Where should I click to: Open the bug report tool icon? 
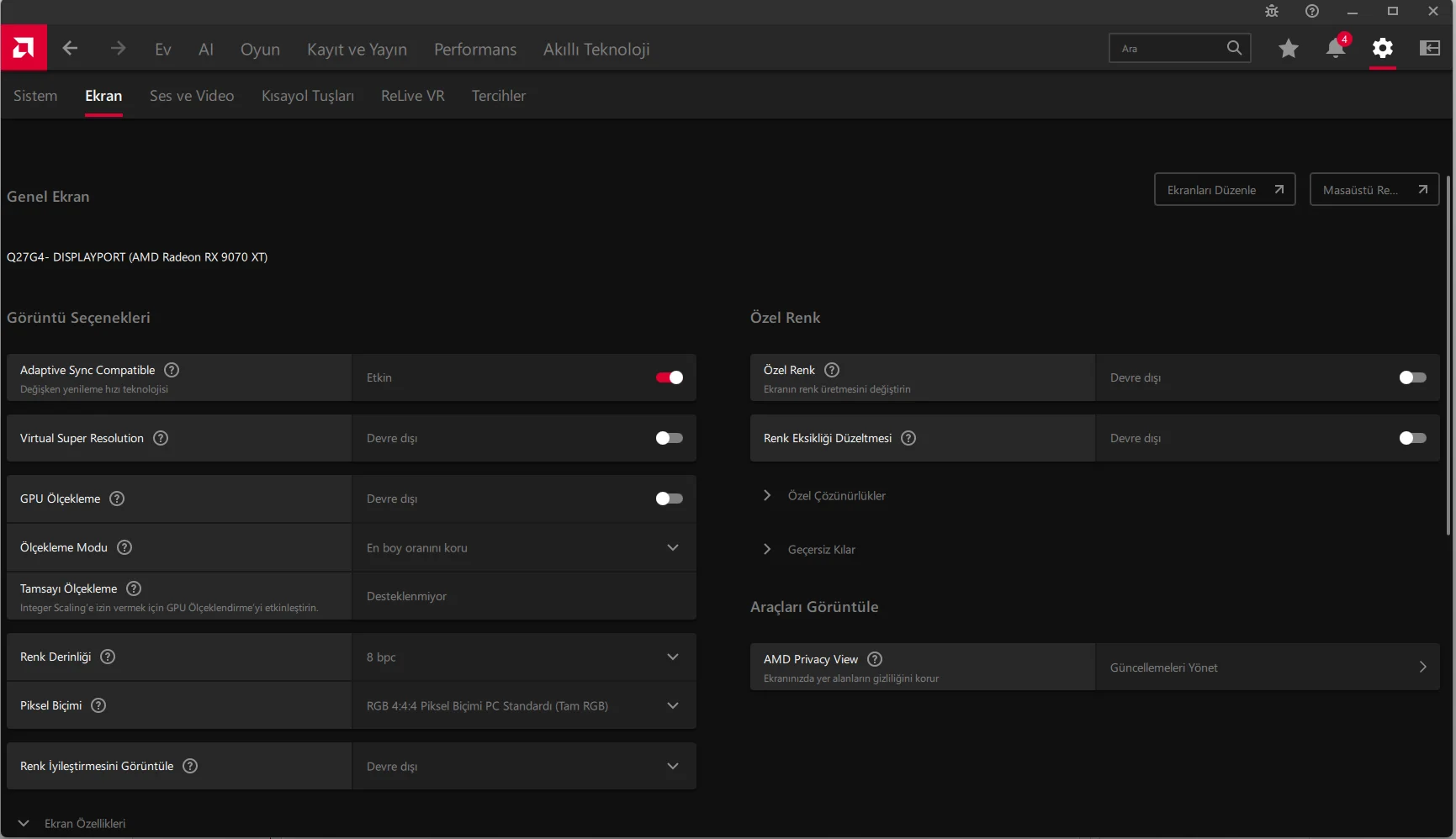point(1272,11)
